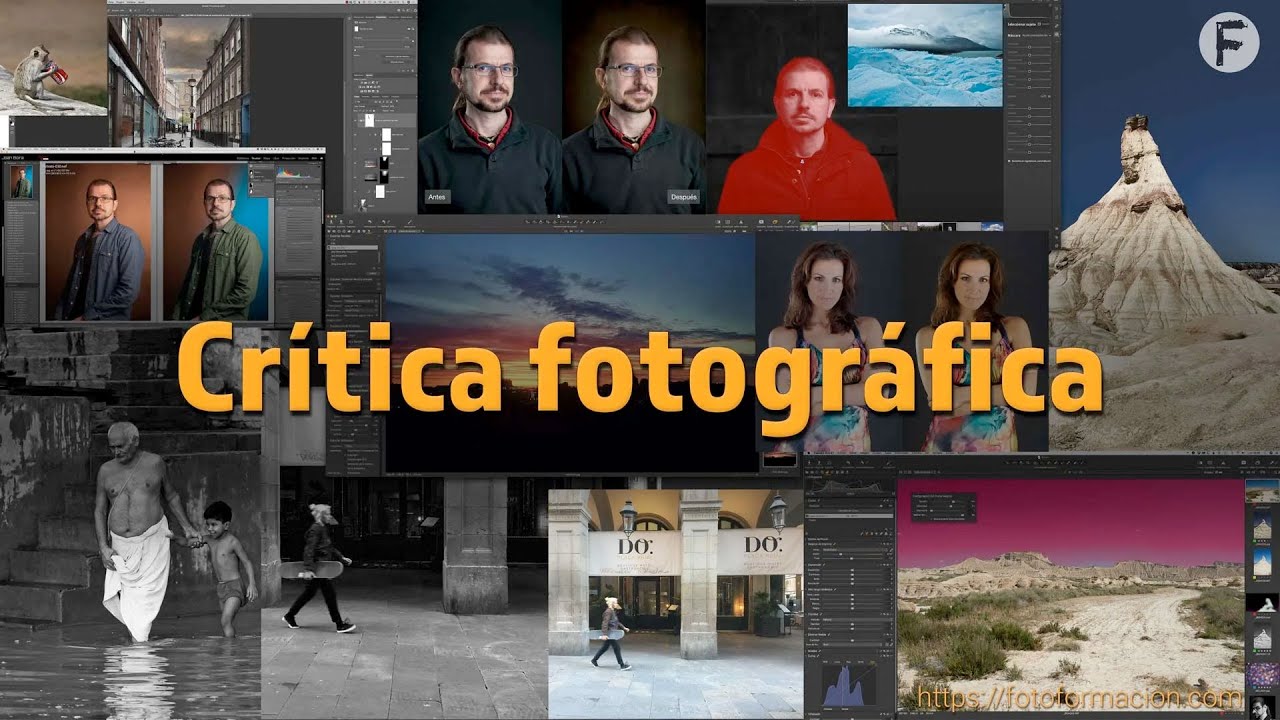Click the floating mask settings dialog over pink sky
The width and height of the screenshot is (1280, 720).
tap(943, 506)
